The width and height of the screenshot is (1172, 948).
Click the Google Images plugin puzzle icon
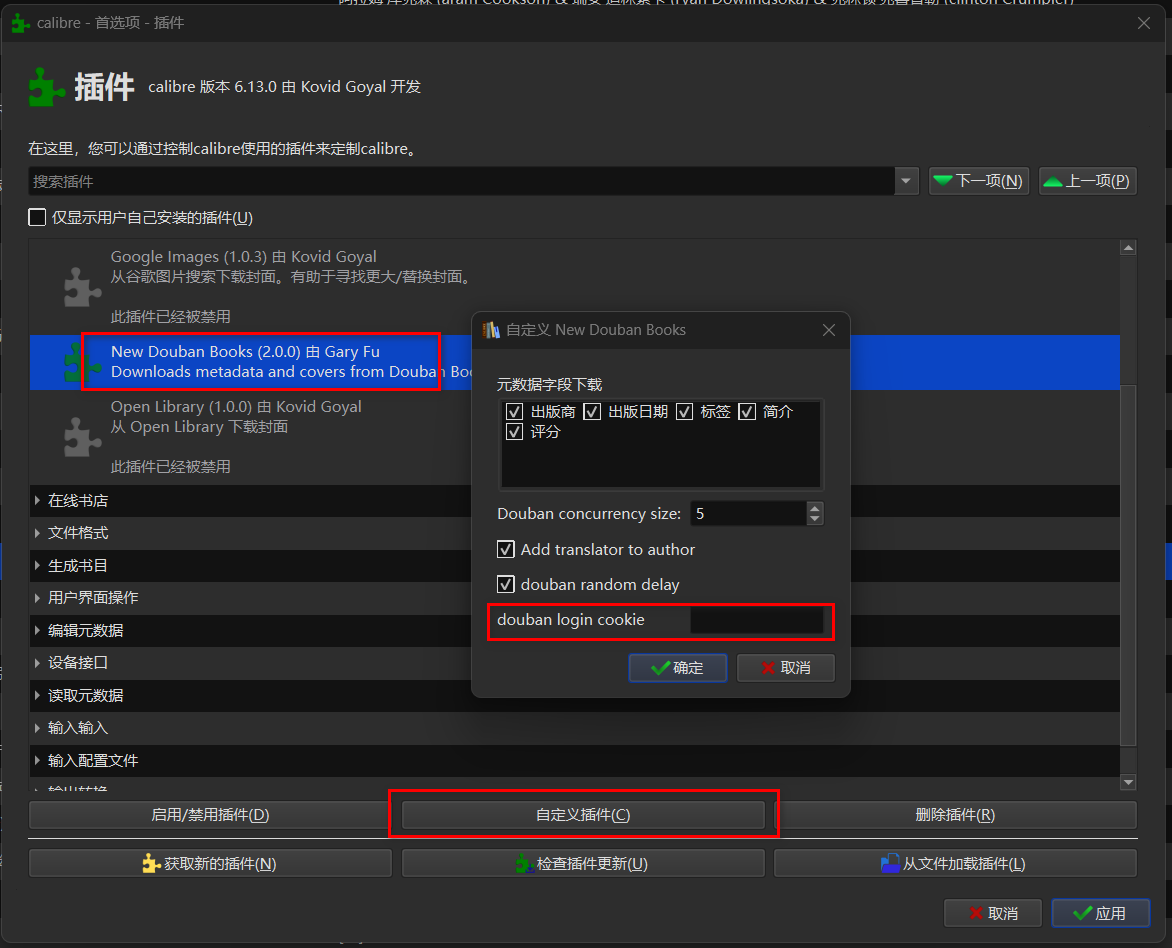82,287
